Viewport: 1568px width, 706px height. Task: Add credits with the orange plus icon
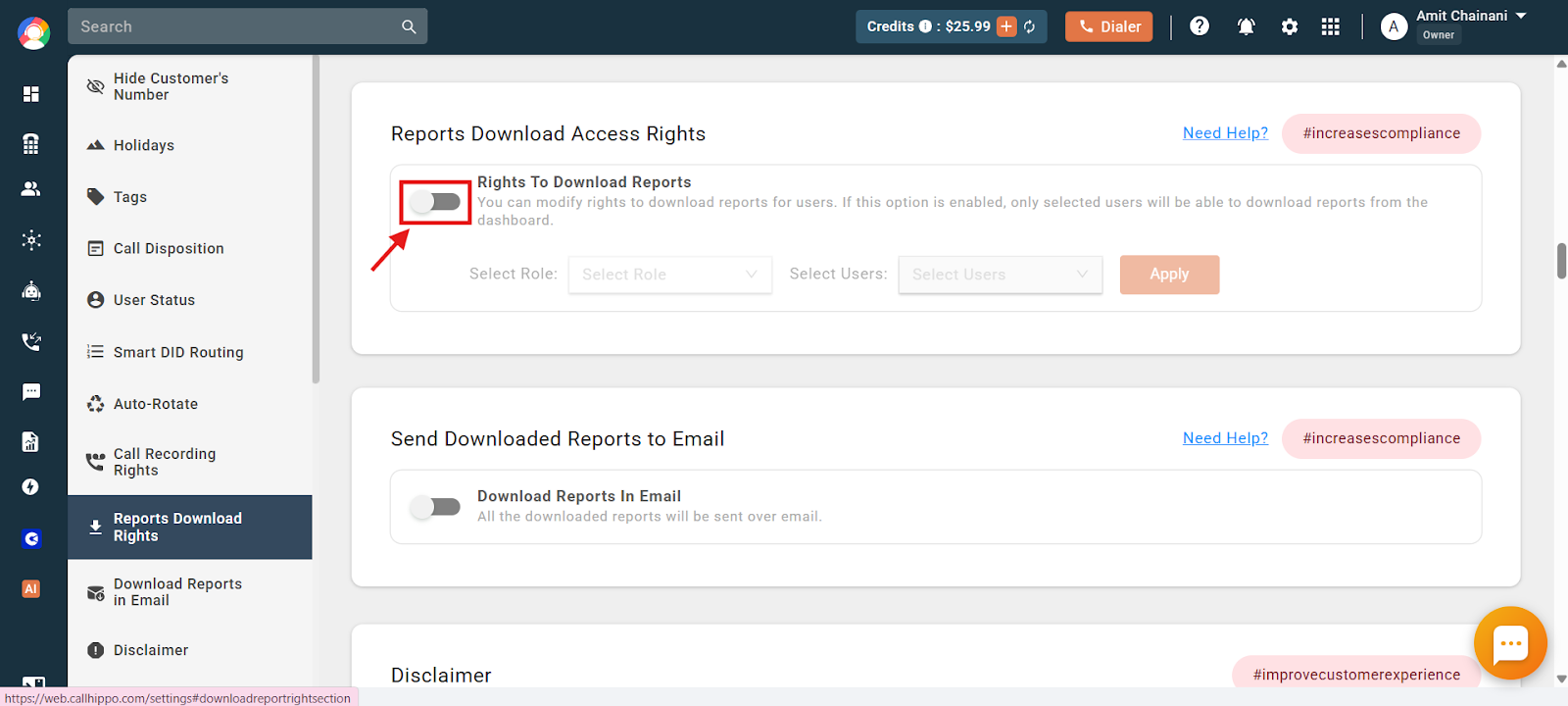[x=1006, y=26]
